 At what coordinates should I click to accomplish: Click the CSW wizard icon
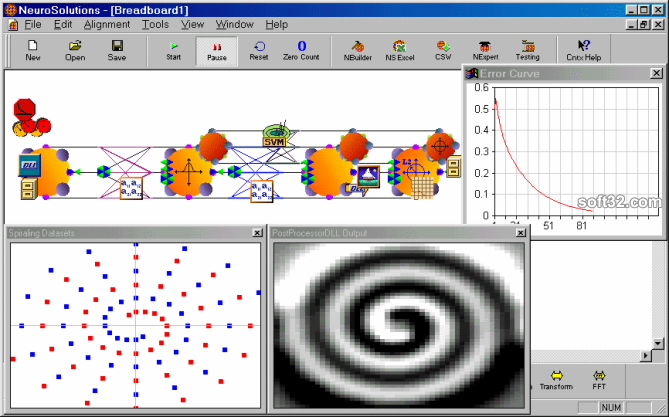(442, 50)
